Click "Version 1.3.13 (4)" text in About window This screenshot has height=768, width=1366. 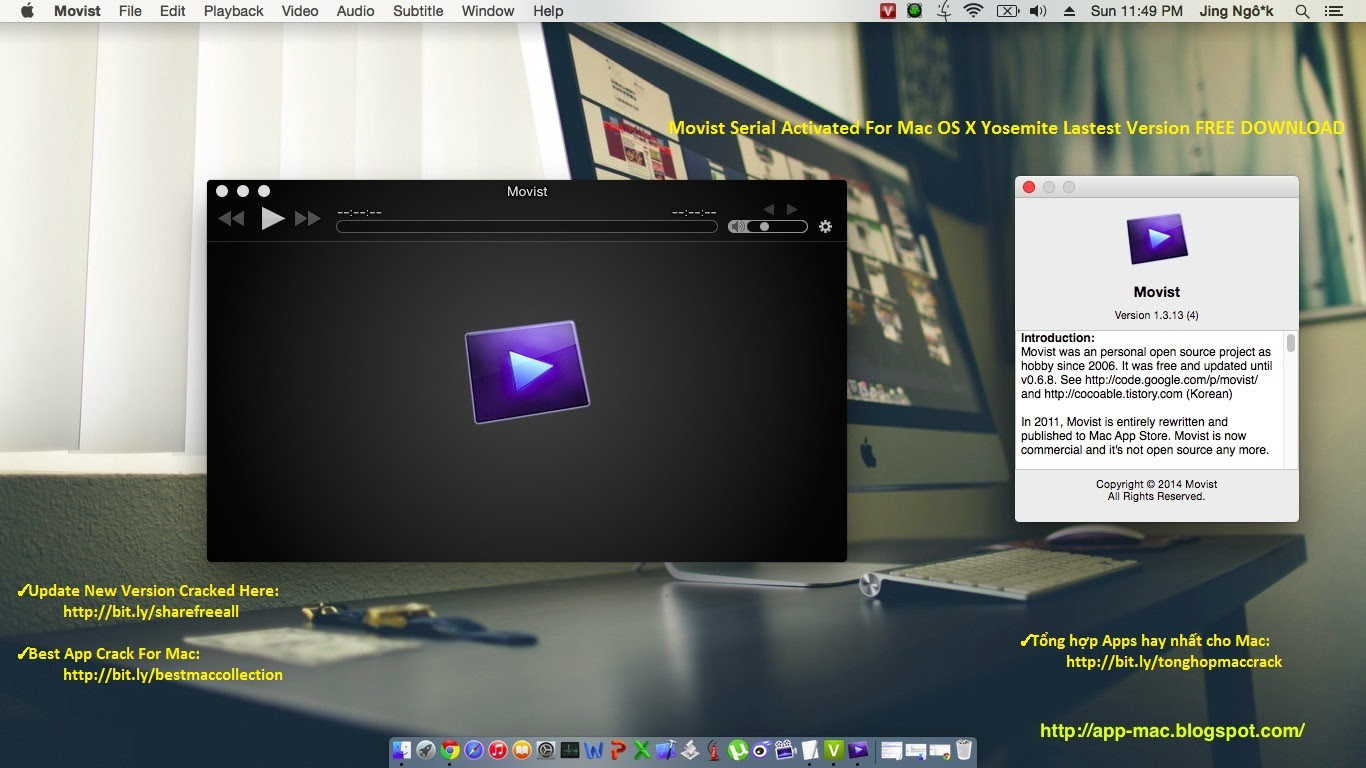click(x=1156, y=315)
